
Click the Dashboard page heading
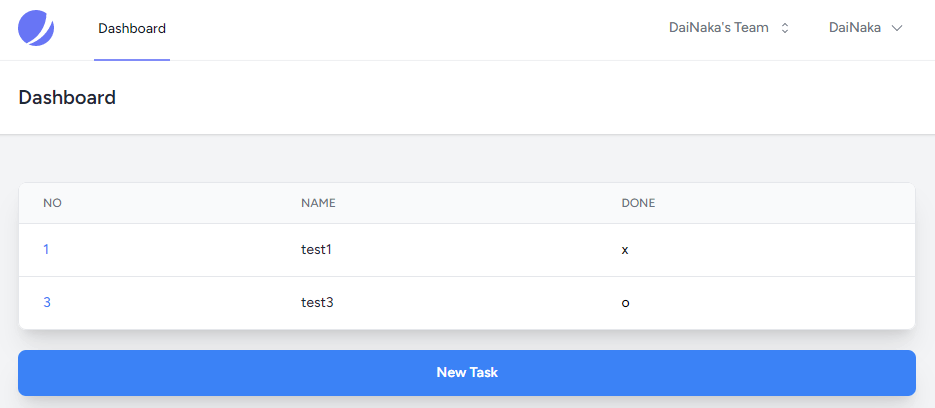point(67,97)
